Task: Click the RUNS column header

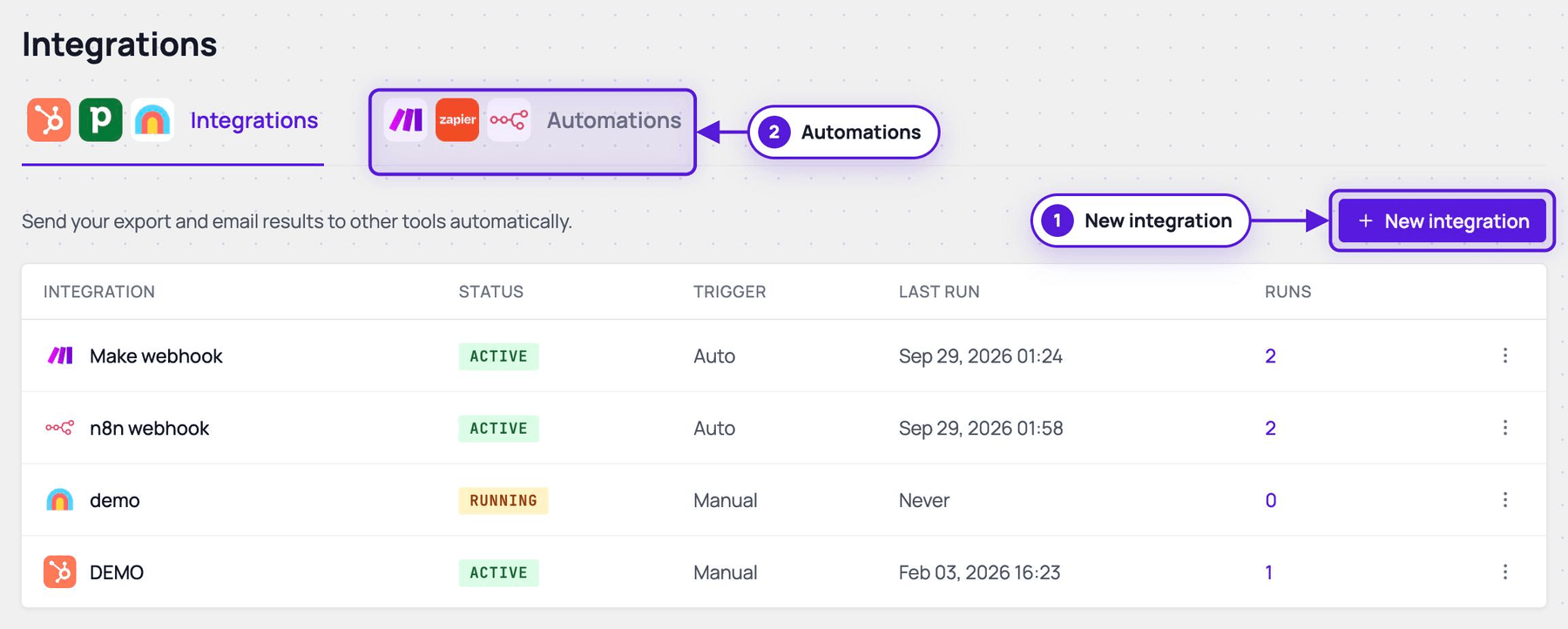Action: (x=1288, y=292)
